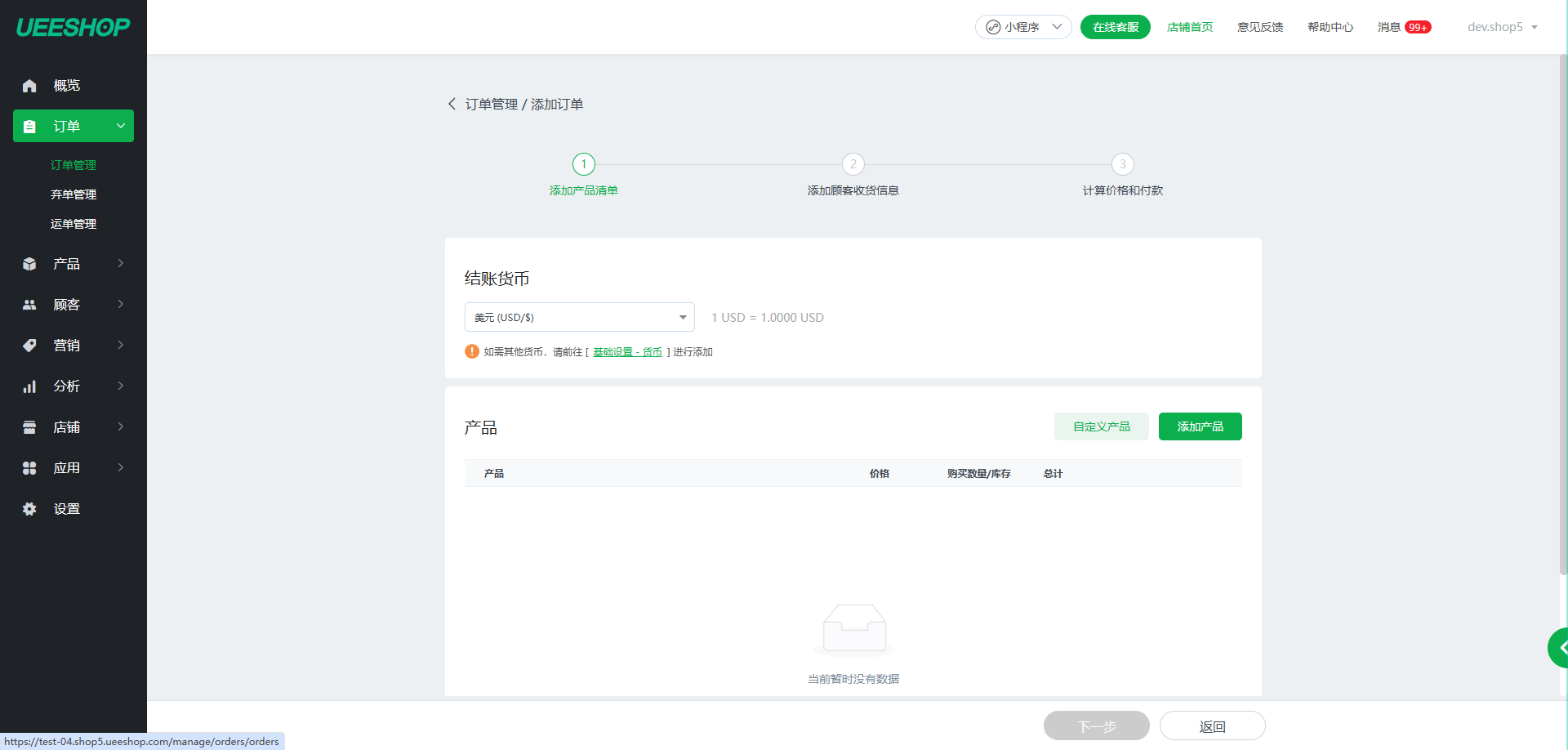
Task: Click the home icon beside 概览
Action: (x=29, y=86)
